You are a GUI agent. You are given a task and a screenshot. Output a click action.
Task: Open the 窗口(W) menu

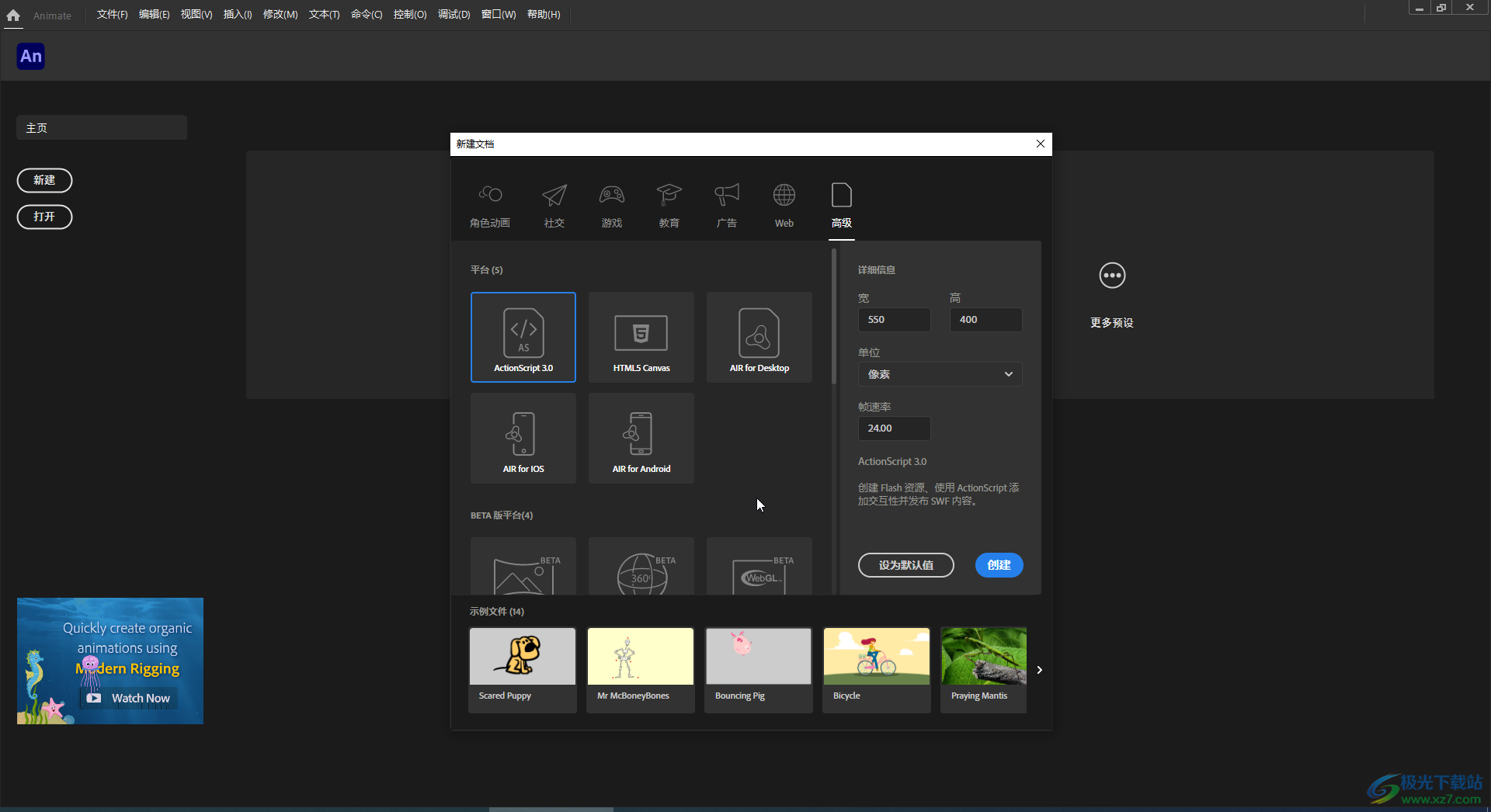pyautogui.click(x=499, y=15)
